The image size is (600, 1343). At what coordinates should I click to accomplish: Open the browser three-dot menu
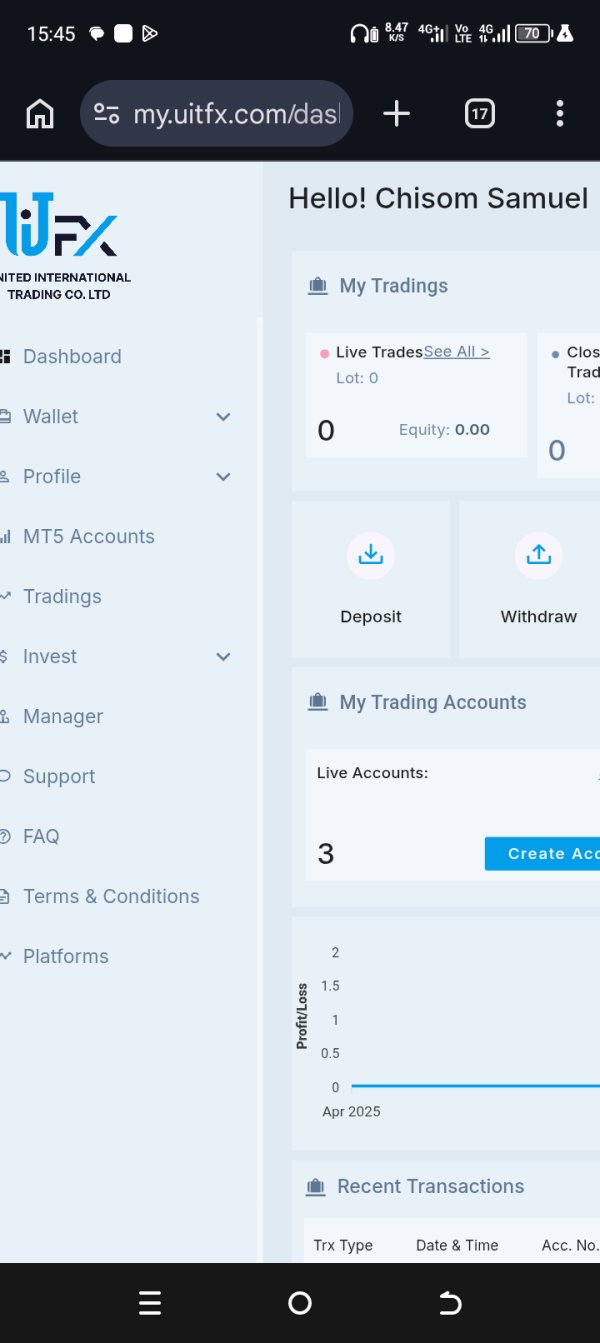point(560,114)
